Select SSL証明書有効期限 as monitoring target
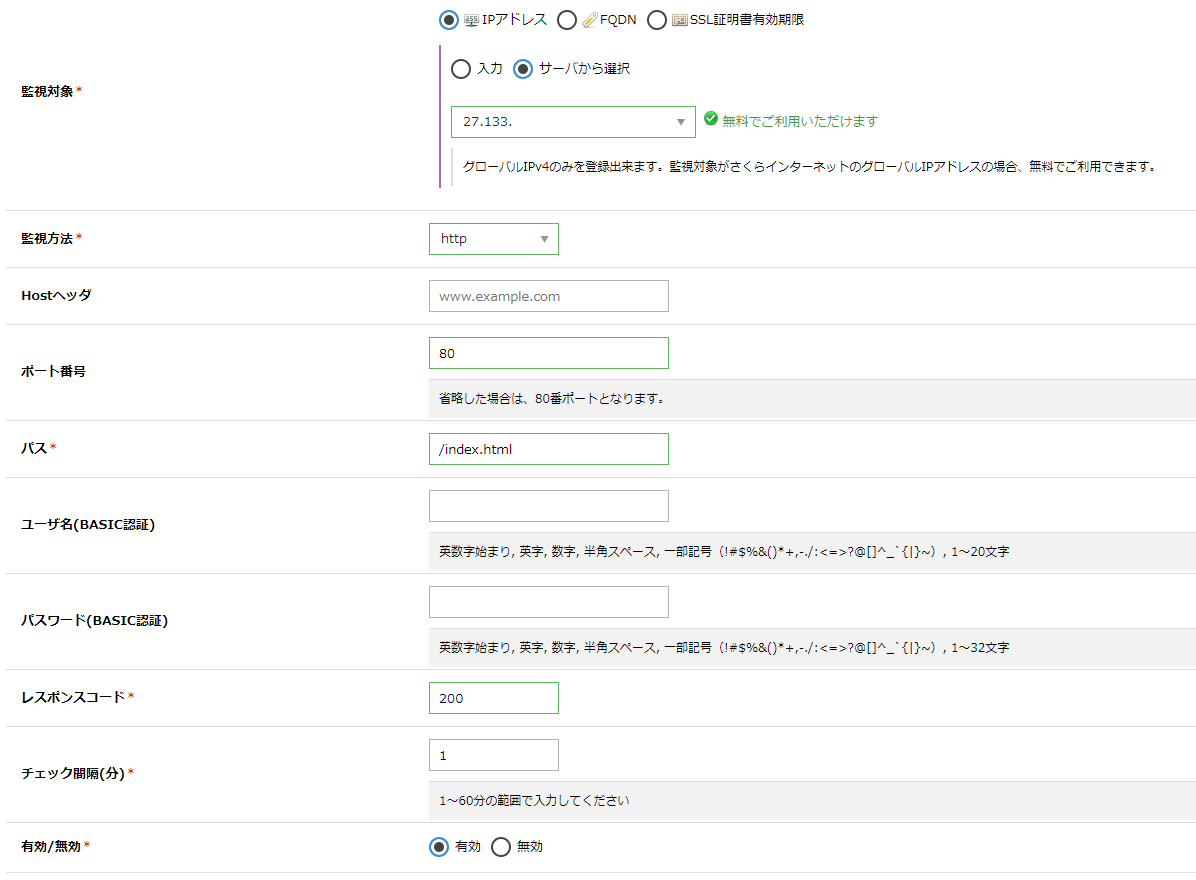The height and width of the screenshot is (880, 1196). click(x=657, y=19)
